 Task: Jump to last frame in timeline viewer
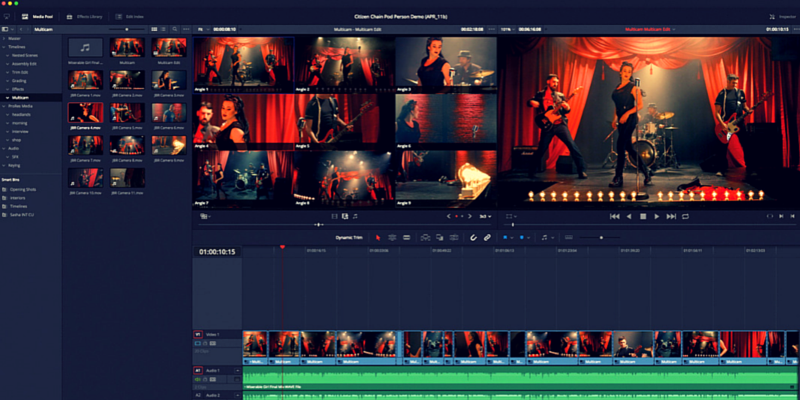tap(671, 216)
